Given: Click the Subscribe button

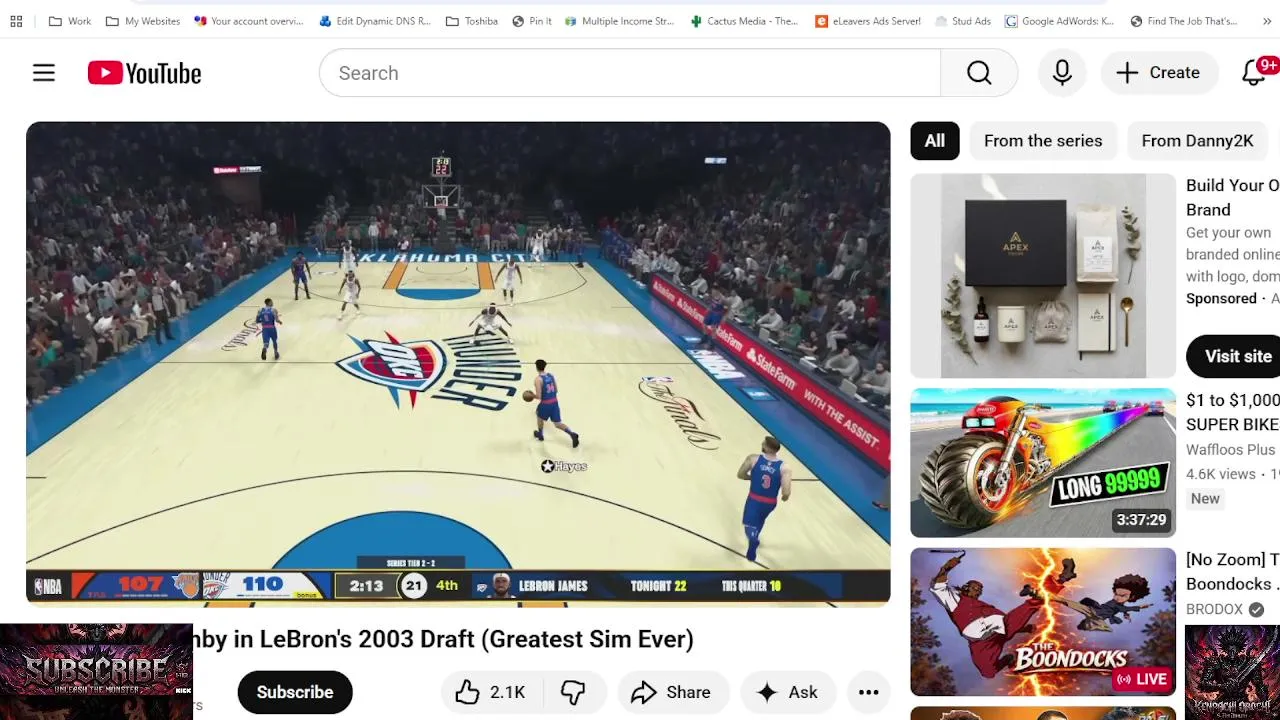Looking at the screenshot, I should 295,692.
